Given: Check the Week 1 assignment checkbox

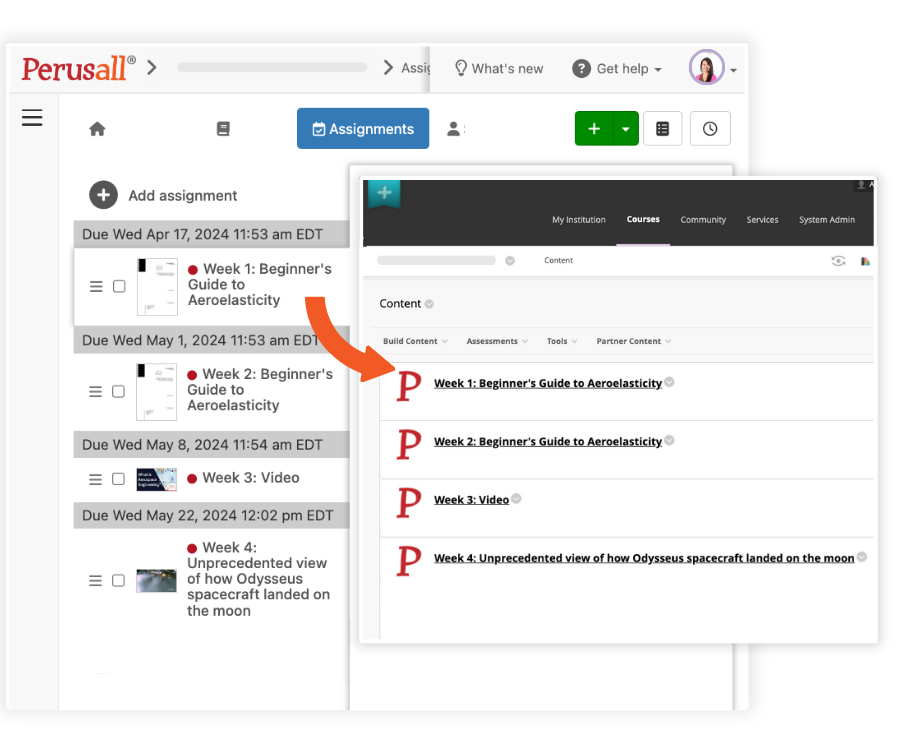Looking at the screenshot, I should tap(118, 286).
